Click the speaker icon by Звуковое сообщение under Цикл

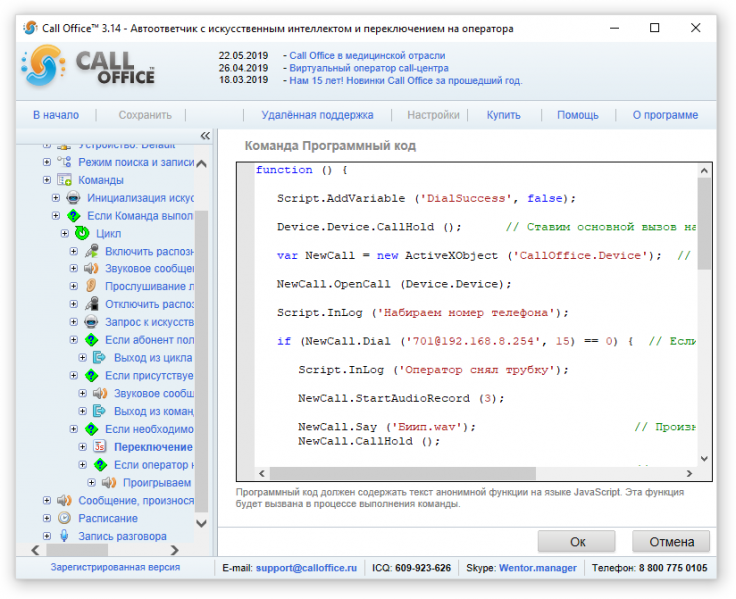click(91, 269)
